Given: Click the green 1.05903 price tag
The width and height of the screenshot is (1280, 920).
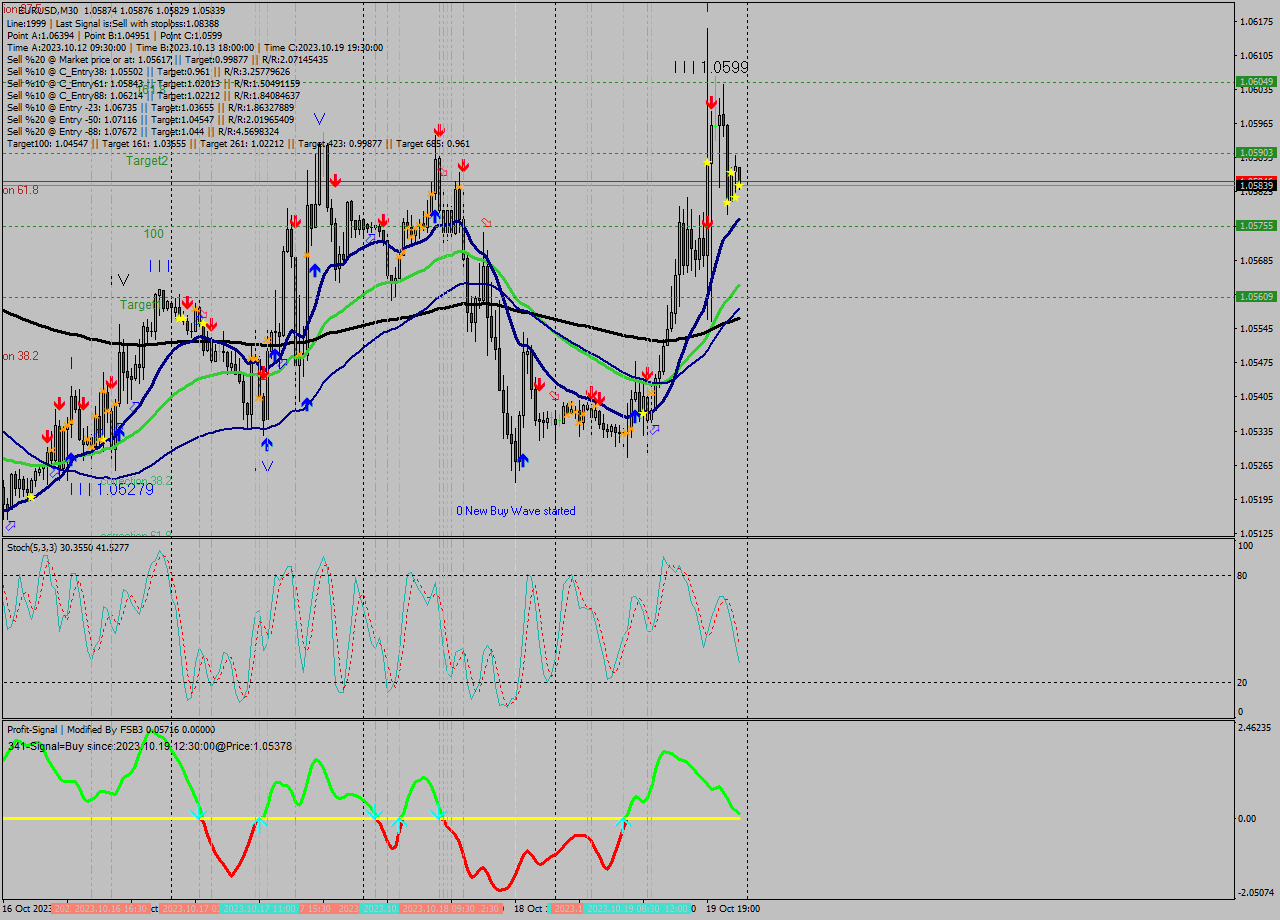Looking at the screenshot, I should 1256,153.
